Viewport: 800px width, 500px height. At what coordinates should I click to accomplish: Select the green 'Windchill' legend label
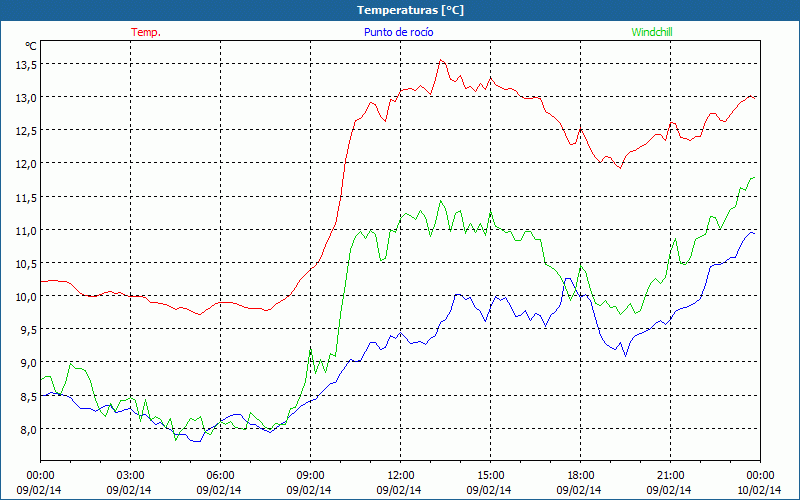coord(652,32)
